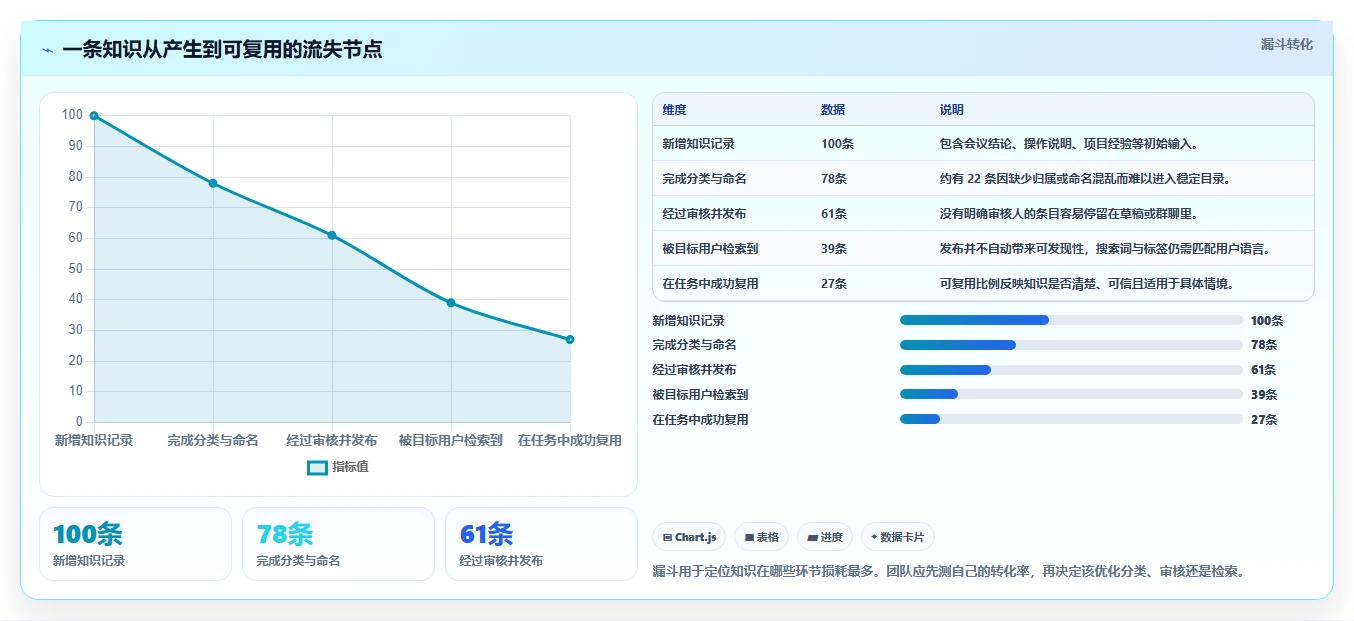Click the x-axis label 完成分类与命名
1354x621 pixels.
click(x=213, y=441)
